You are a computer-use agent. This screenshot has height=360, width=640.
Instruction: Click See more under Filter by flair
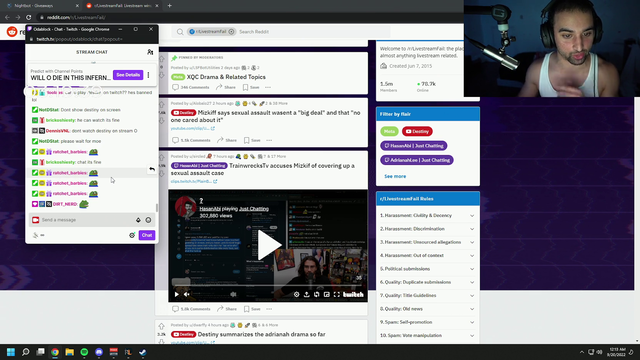[395, 176]
